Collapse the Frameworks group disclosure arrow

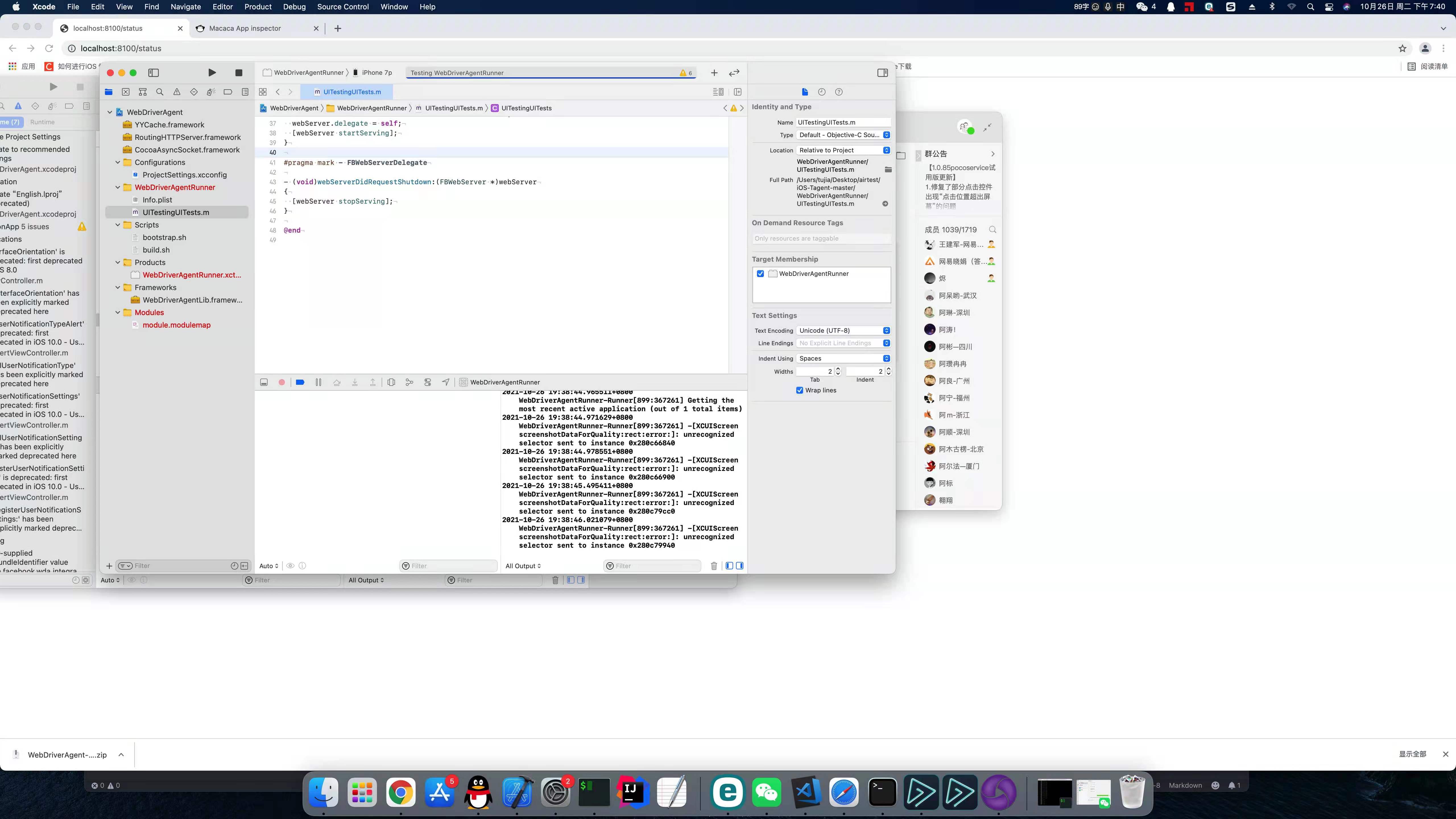point(118,287)
